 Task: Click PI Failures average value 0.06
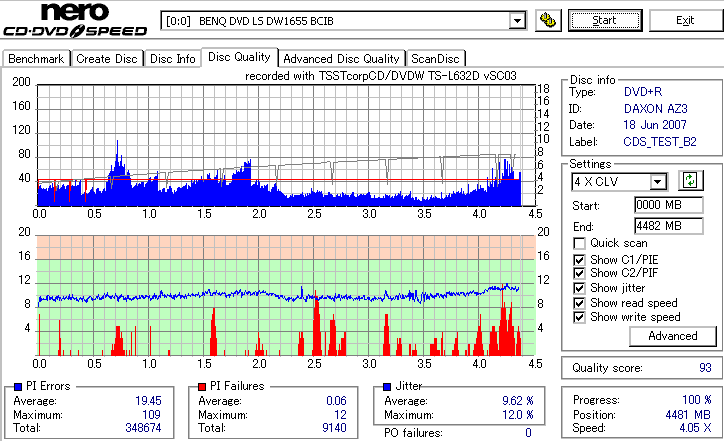click(336, 401)
